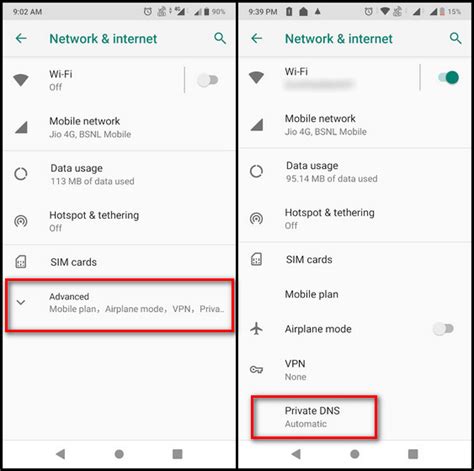Toggle Airplane mode switch
474x471 pixels.
click(443, 329)
